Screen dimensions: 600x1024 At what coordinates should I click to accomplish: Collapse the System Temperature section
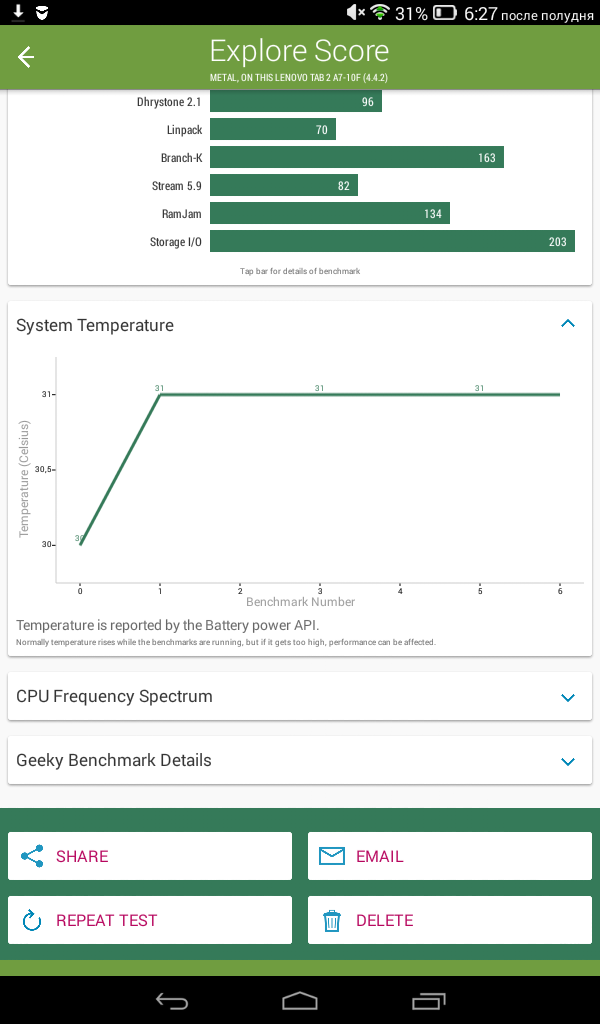point(568,323)
